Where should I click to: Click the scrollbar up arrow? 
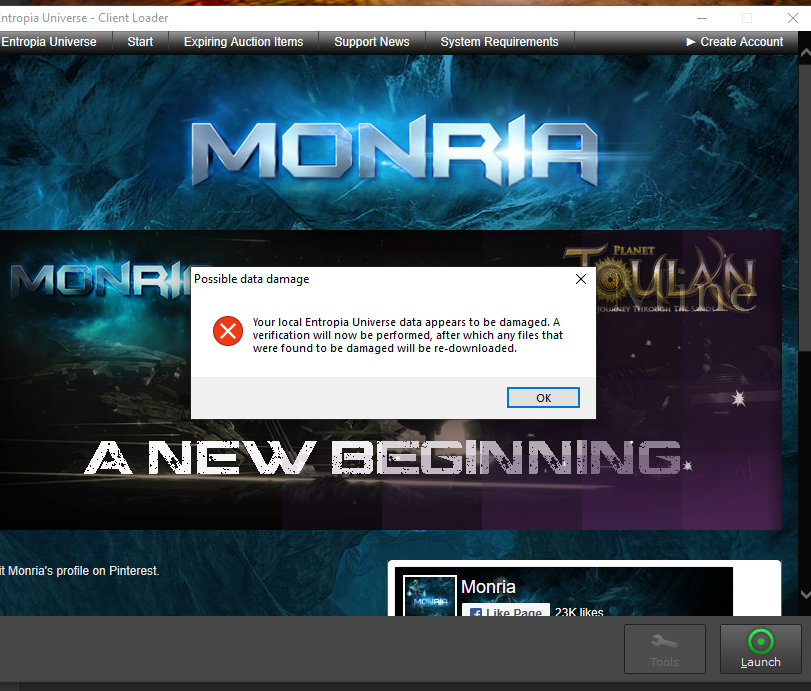pos(805,53)
